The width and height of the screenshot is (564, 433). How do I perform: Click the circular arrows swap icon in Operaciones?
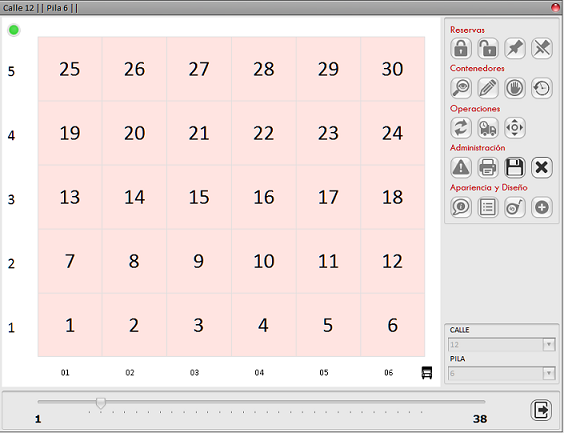point(461,128)
